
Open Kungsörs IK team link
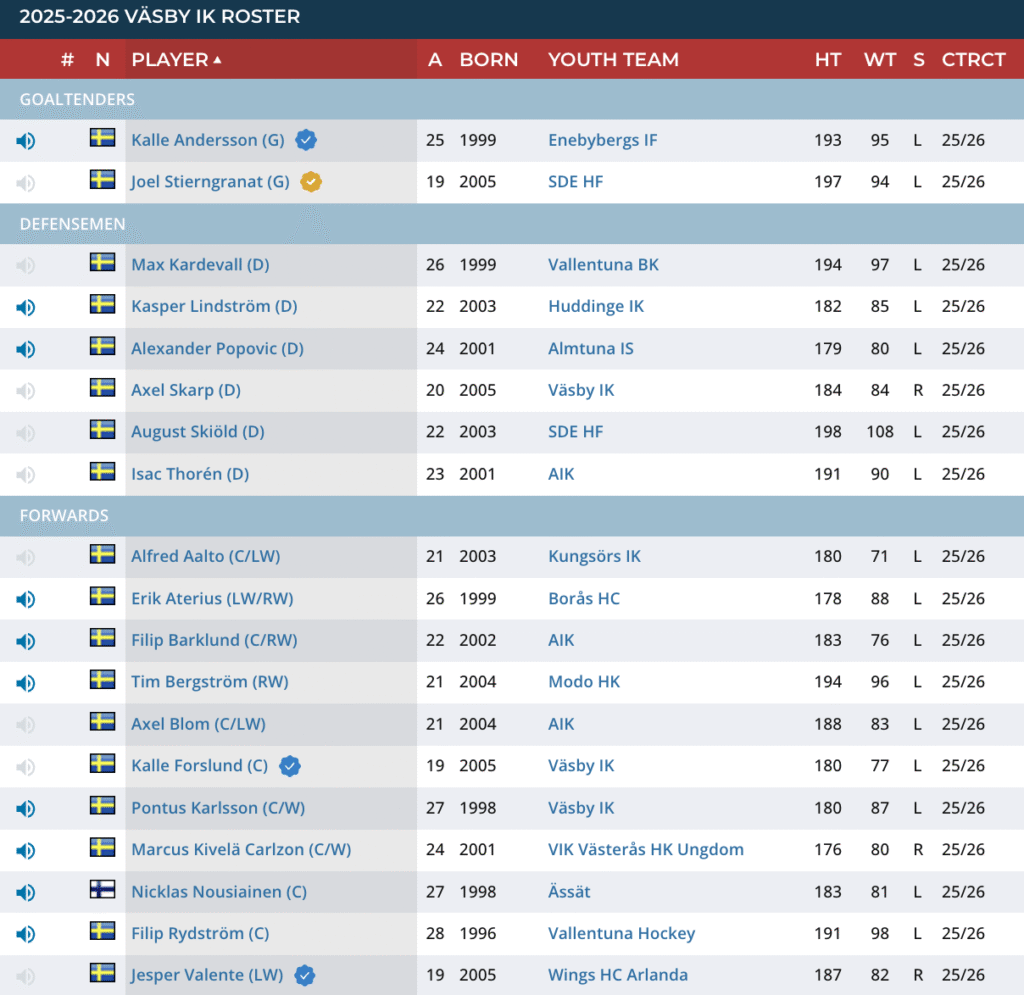point(594,556)
